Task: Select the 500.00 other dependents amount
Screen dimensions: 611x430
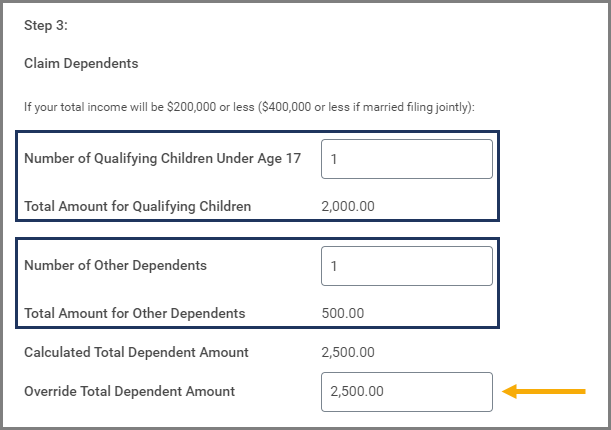Action: tap(343, 314)
